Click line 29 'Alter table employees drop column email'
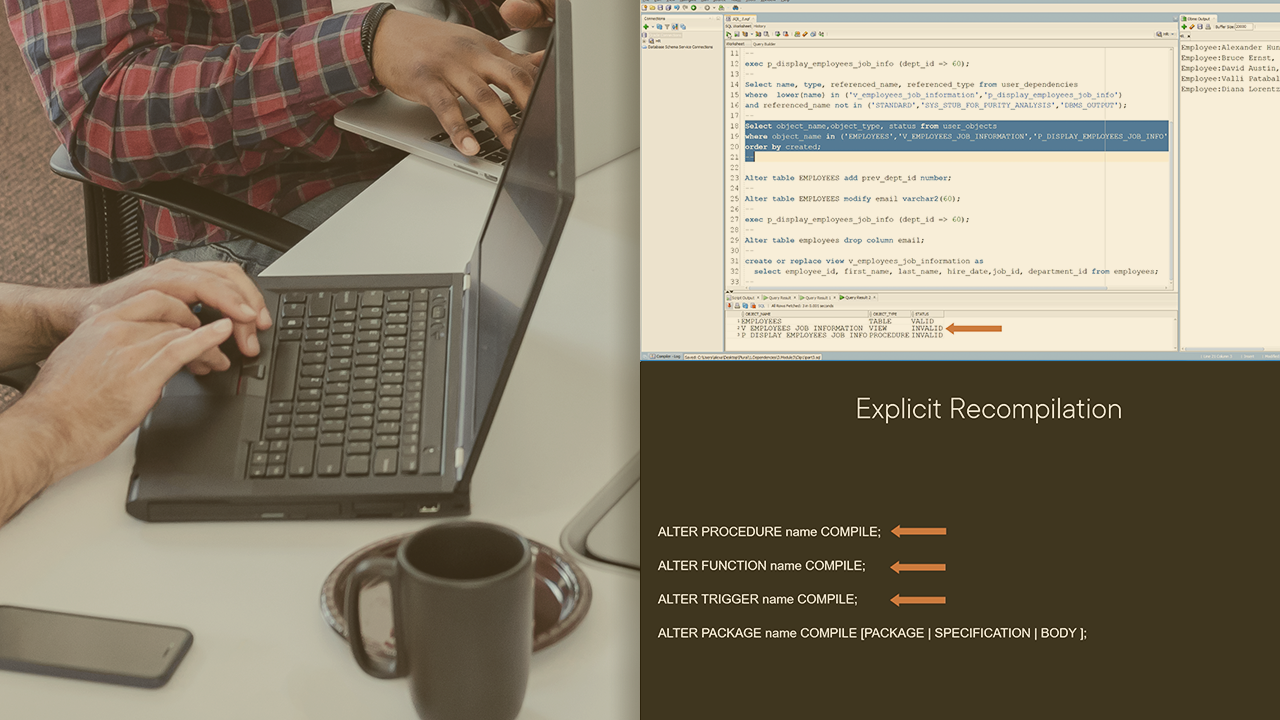The width and height of the screenshot is (1280, 720). coord(834,240)
